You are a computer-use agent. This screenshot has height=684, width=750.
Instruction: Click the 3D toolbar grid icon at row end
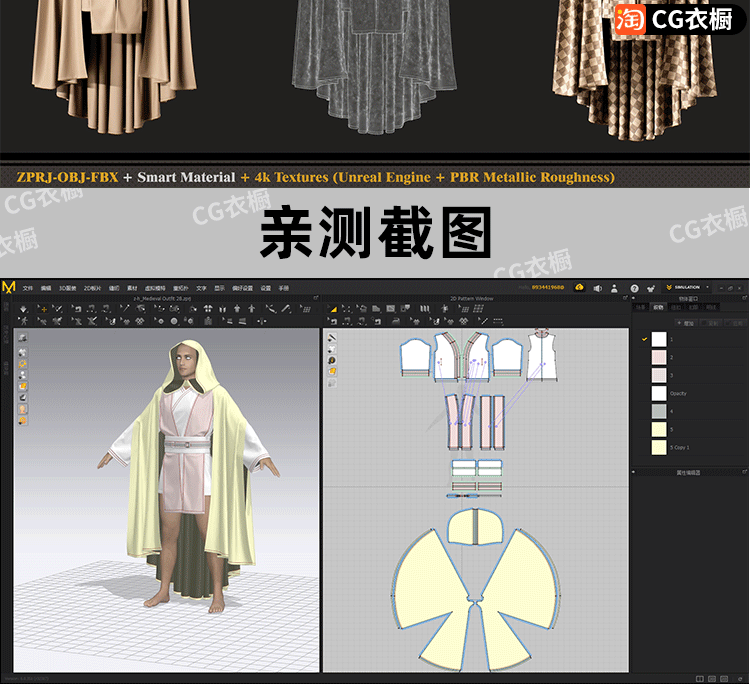[x=307, y=309]
